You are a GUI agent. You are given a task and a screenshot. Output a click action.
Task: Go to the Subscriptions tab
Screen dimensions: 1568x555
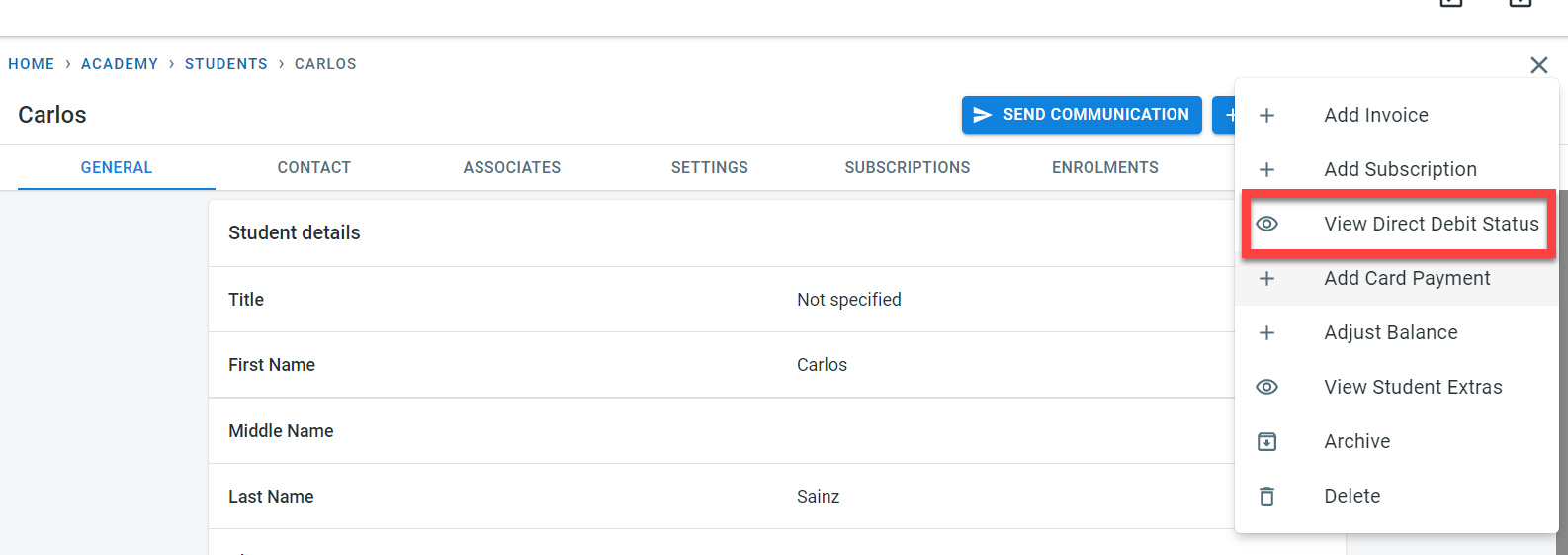pos(907,168)
